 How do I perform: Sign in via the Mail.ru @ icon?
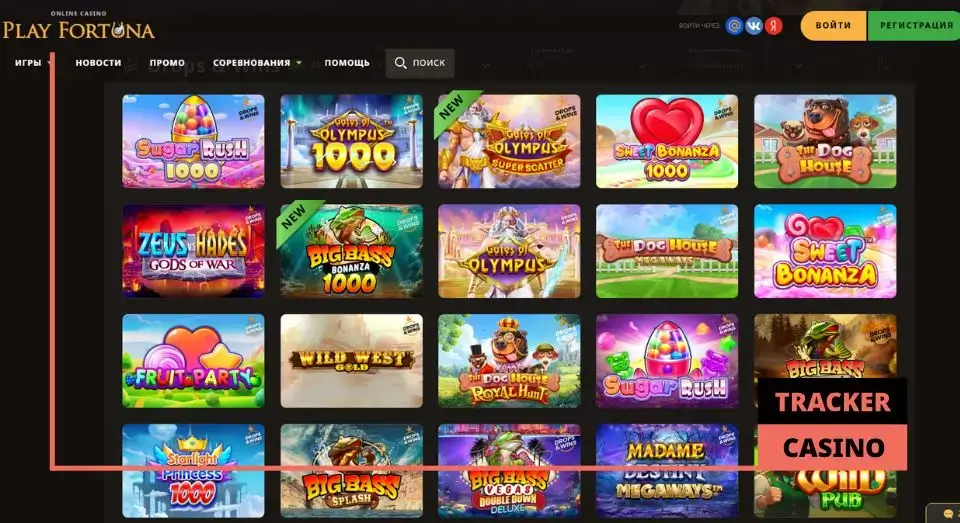pyautogui.click(x=734, y=26)
